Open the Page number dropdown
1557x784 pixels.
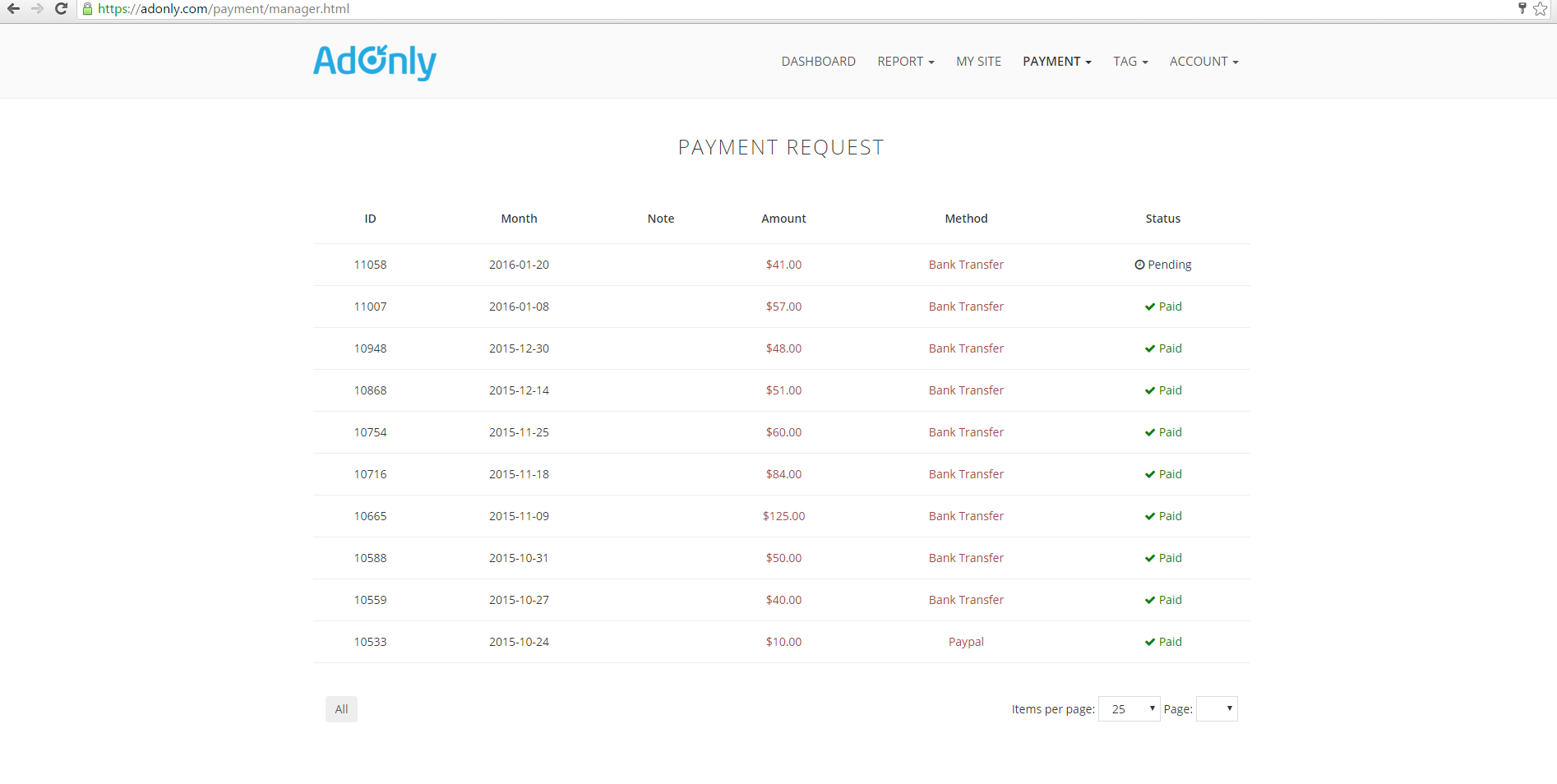click(x=1217, y=708)
